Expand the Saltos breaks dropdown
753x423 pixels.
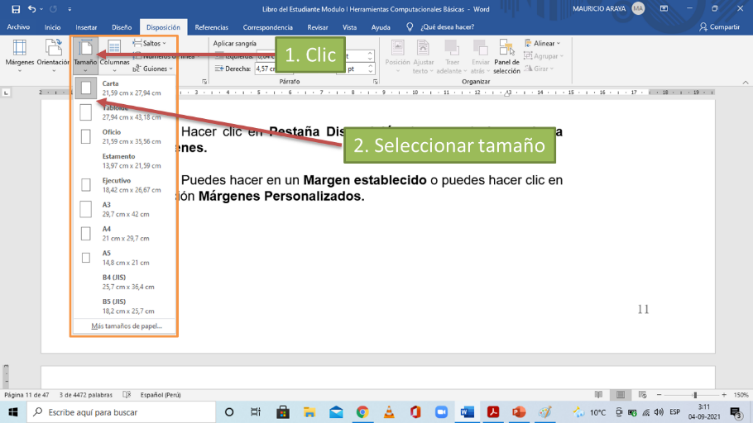tap(149, 43)
